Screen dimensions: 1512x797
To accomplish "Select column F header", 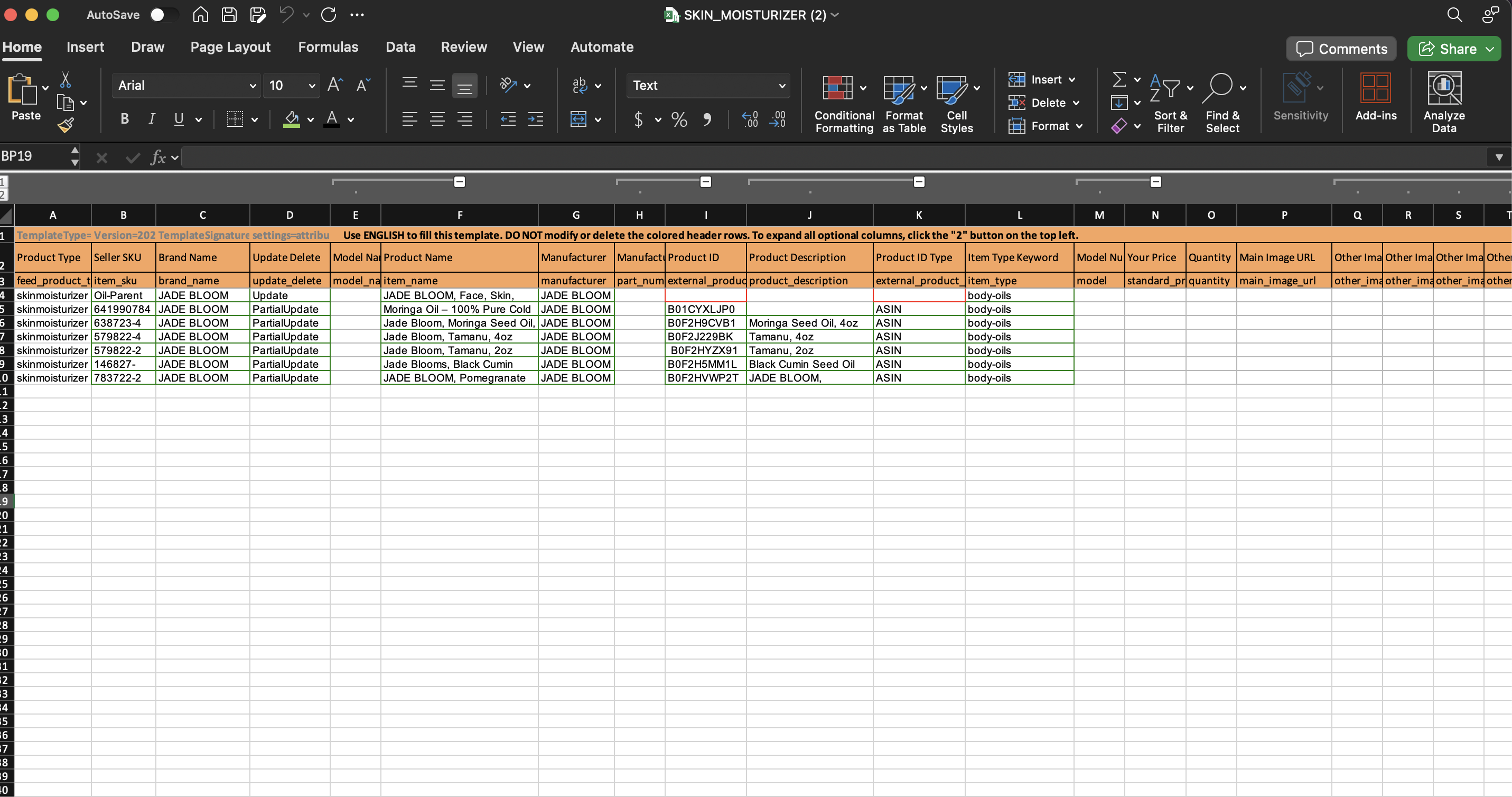I will (x=460, y=215).
